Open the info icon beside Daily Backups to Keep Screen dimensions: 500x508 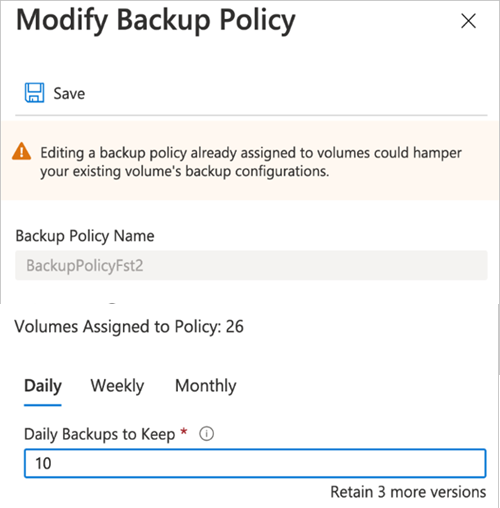[206, 434]
